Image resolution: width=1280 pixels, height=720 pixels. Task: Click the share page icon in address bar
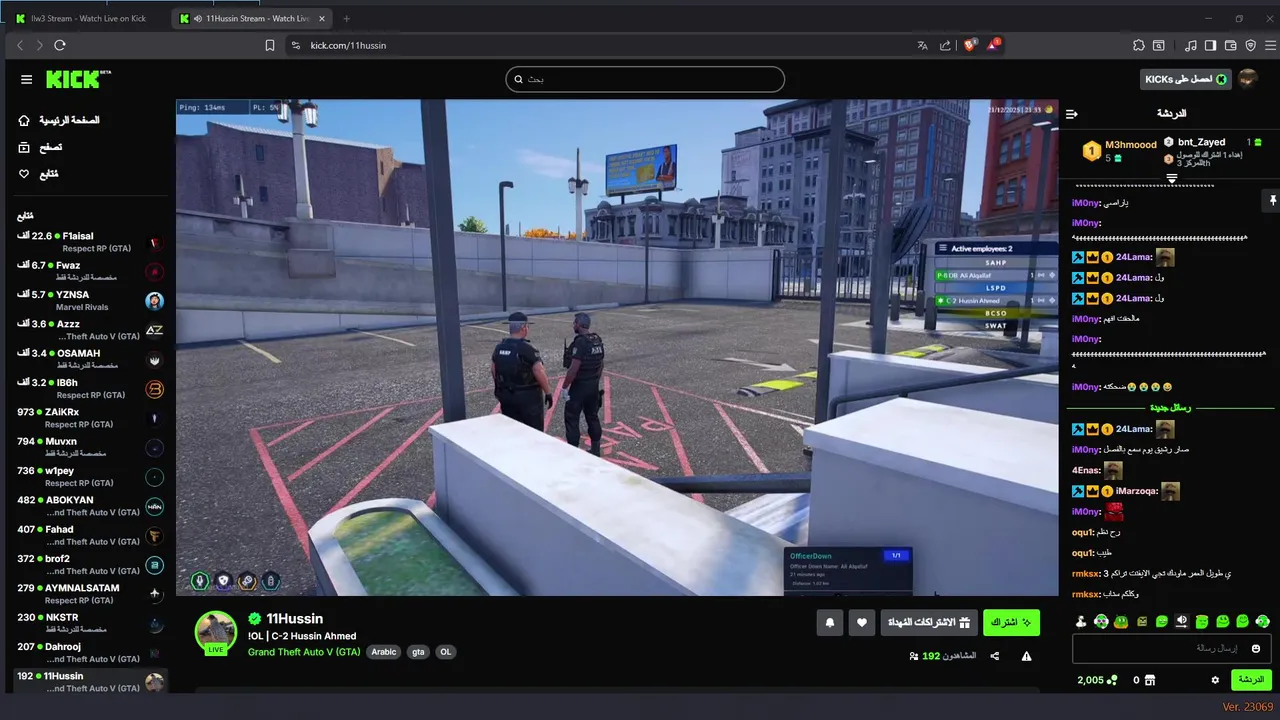[x=945, y=45]
